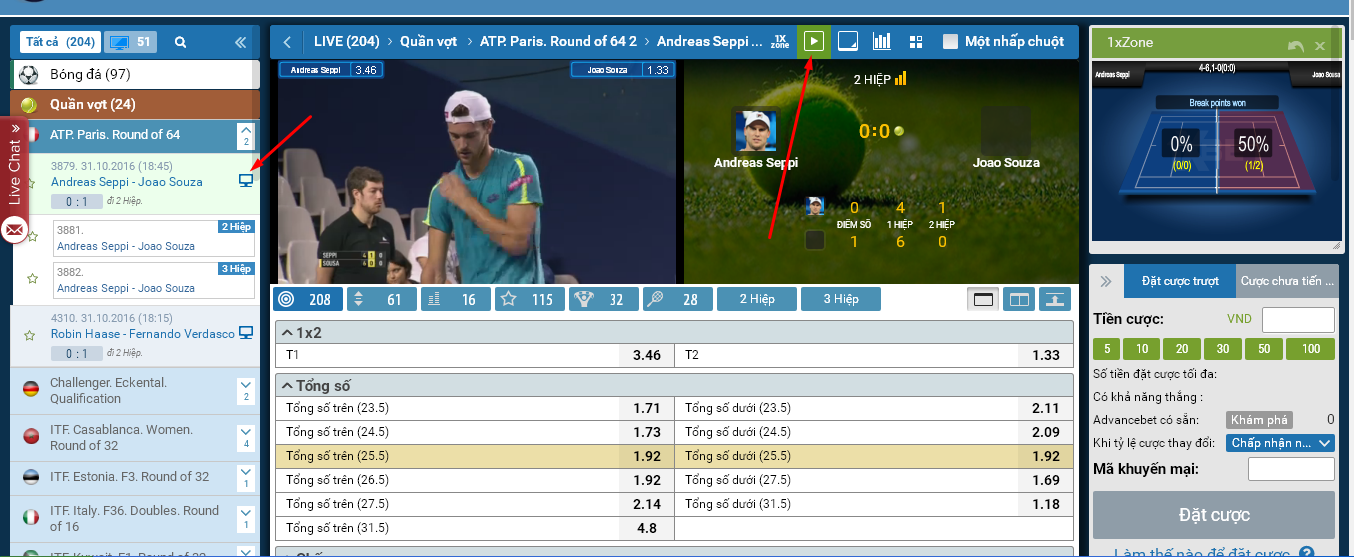
Task: Switch to the Đặt cược trượt tab
Action: point(1180,281)
